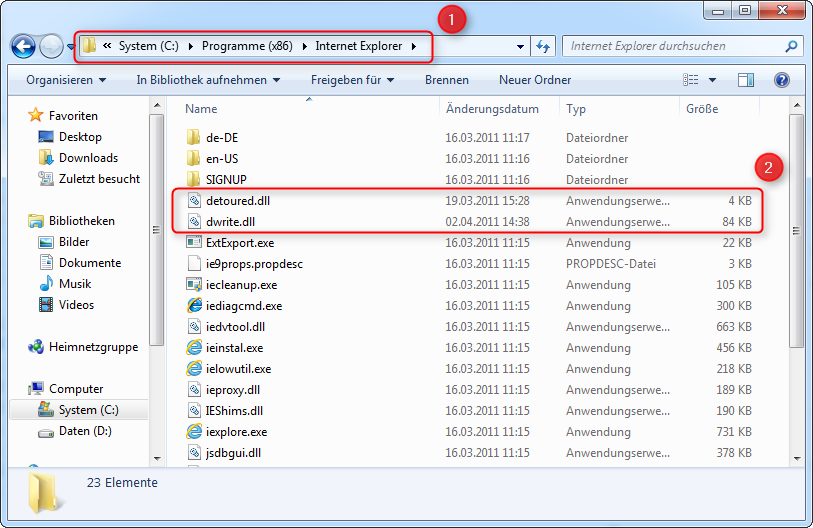Select the jsdbgui.dll icon
The height and width of the screenshot is (528, 813).
tap(194, 453)
